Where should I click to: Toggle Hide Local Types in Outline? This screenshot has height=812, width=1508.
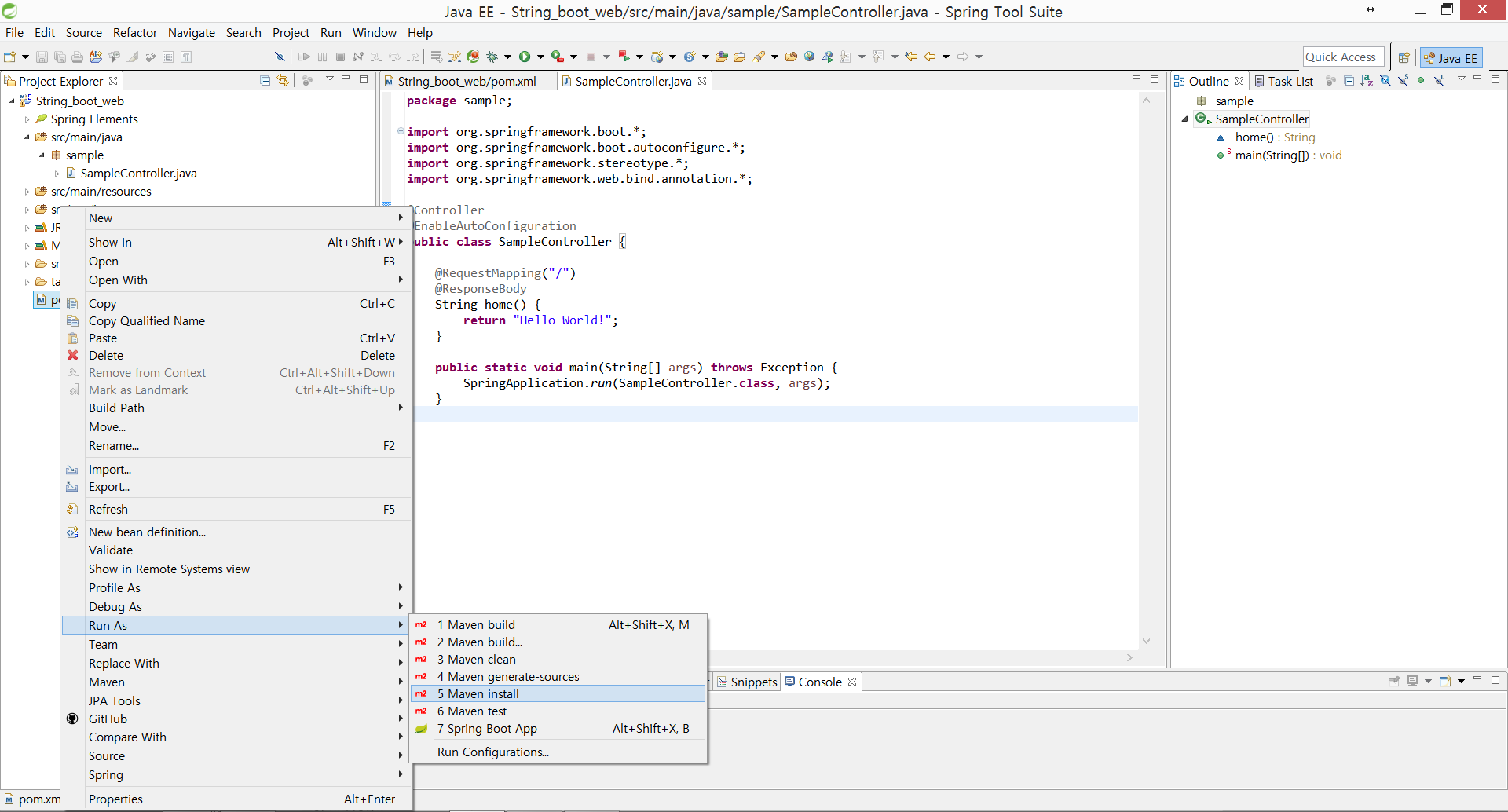[x=1439, y=80]
